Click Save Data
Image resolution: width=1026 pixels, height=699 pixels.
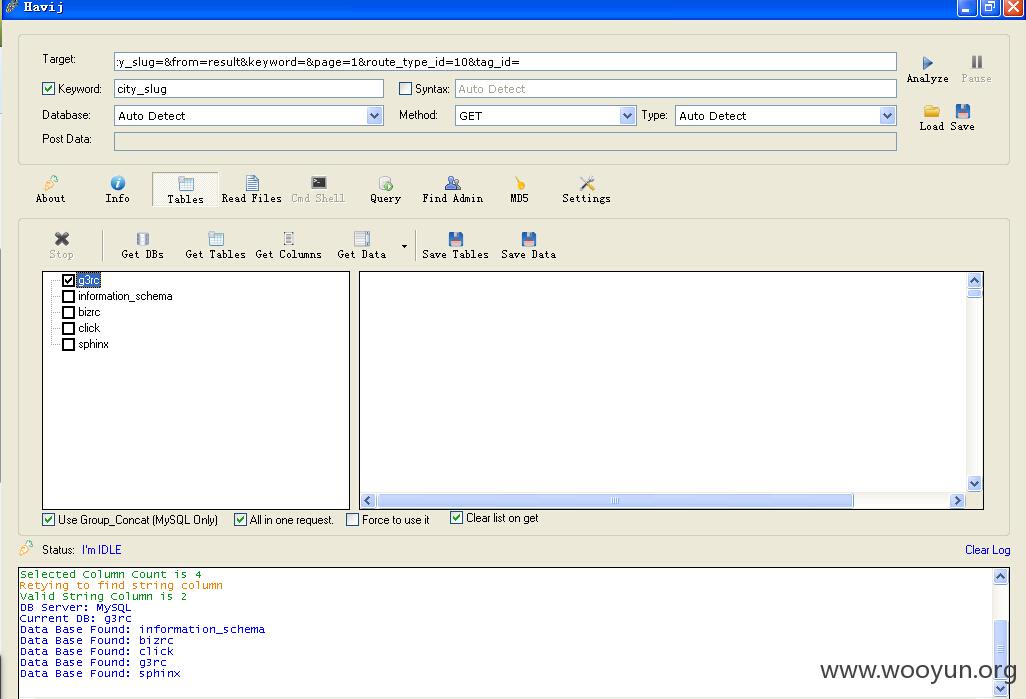click(529, 245)
